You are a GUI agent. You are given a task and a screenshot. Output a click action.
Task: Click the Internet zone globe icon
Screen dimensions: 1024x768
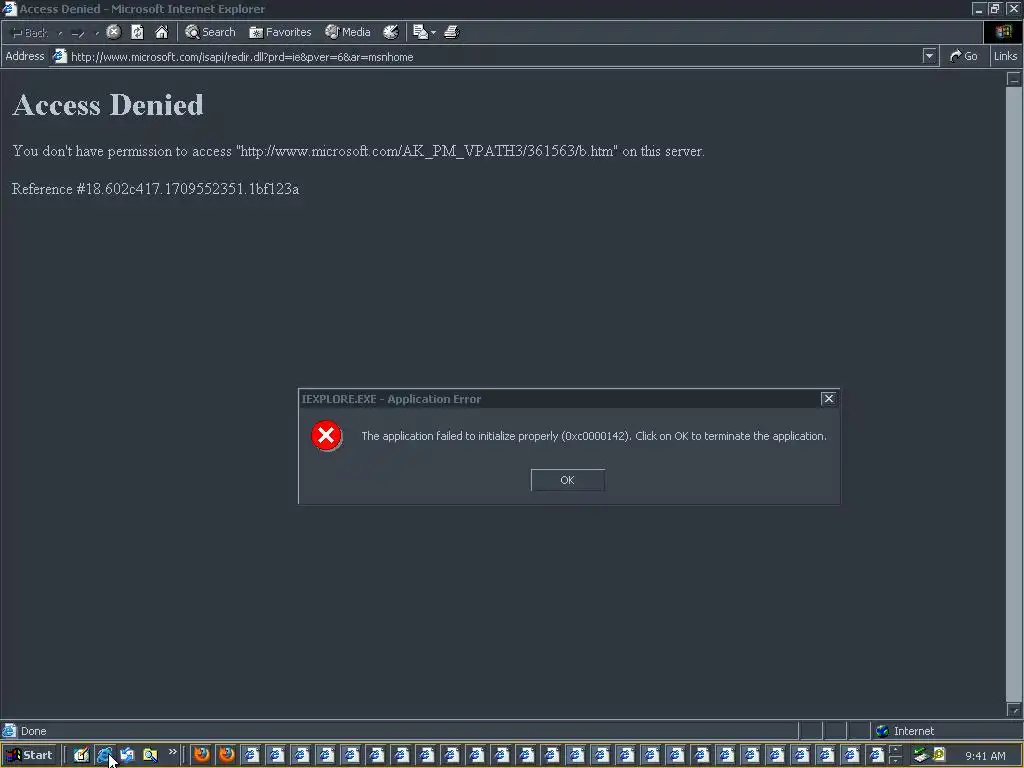click(x=882, y=731)
